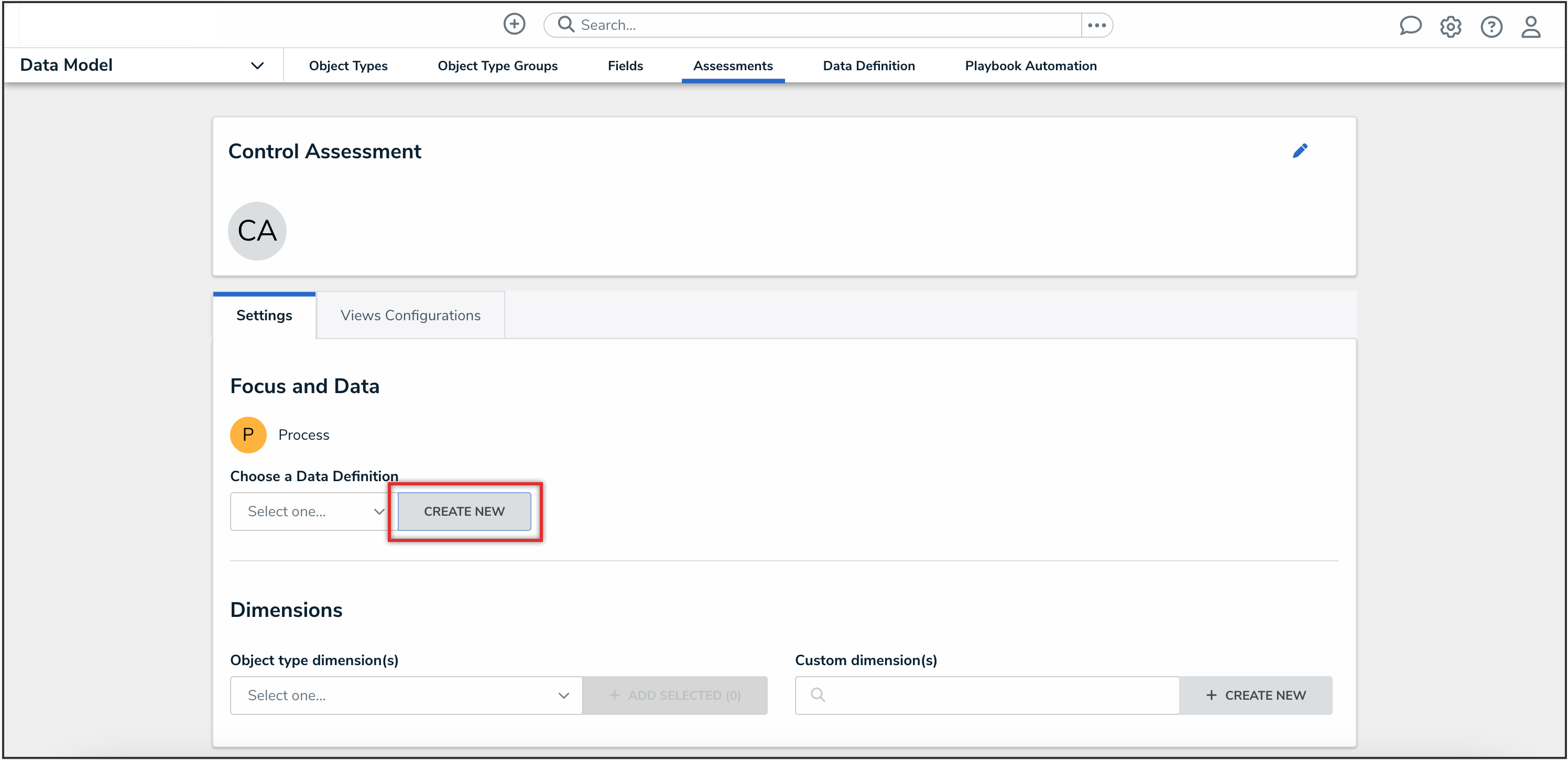Click the custom dimensions search field
1568x760 pixels.
(986, 695)
